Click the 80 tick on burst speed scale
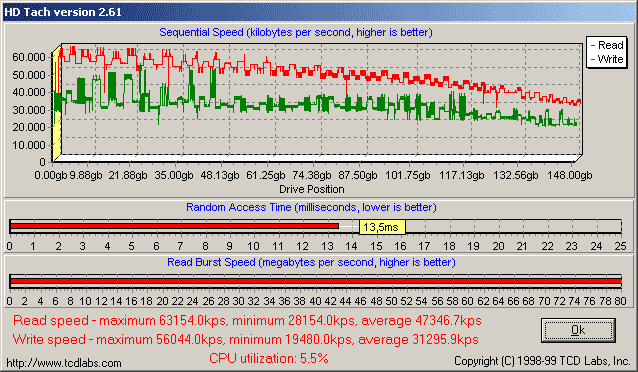Image resolution: width=638 pixels, height=372 pixels. point(621,301)
